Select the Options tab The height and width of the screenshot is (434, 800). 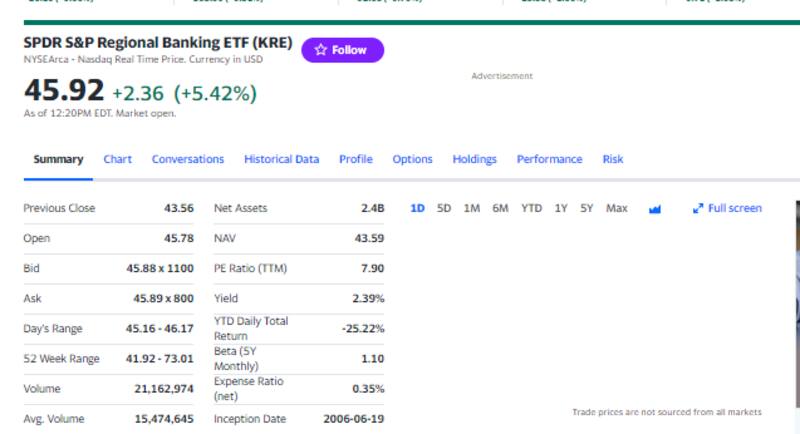tap(412, 159)
